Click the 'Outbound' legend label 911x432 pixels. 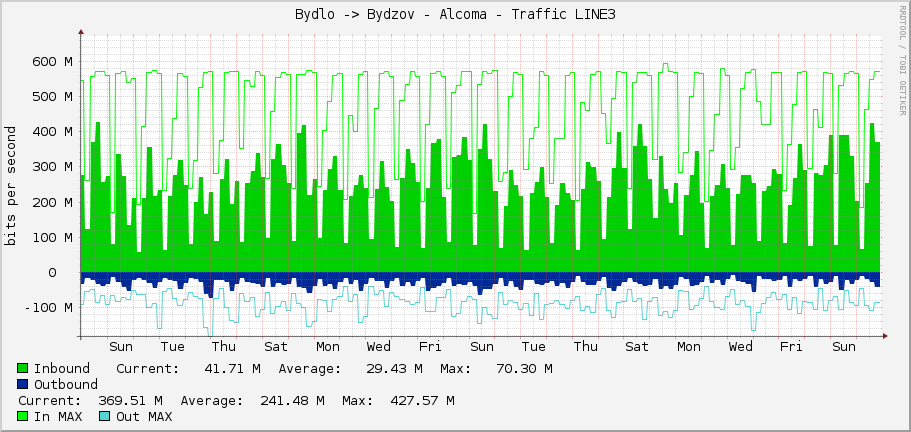(66, 384)
